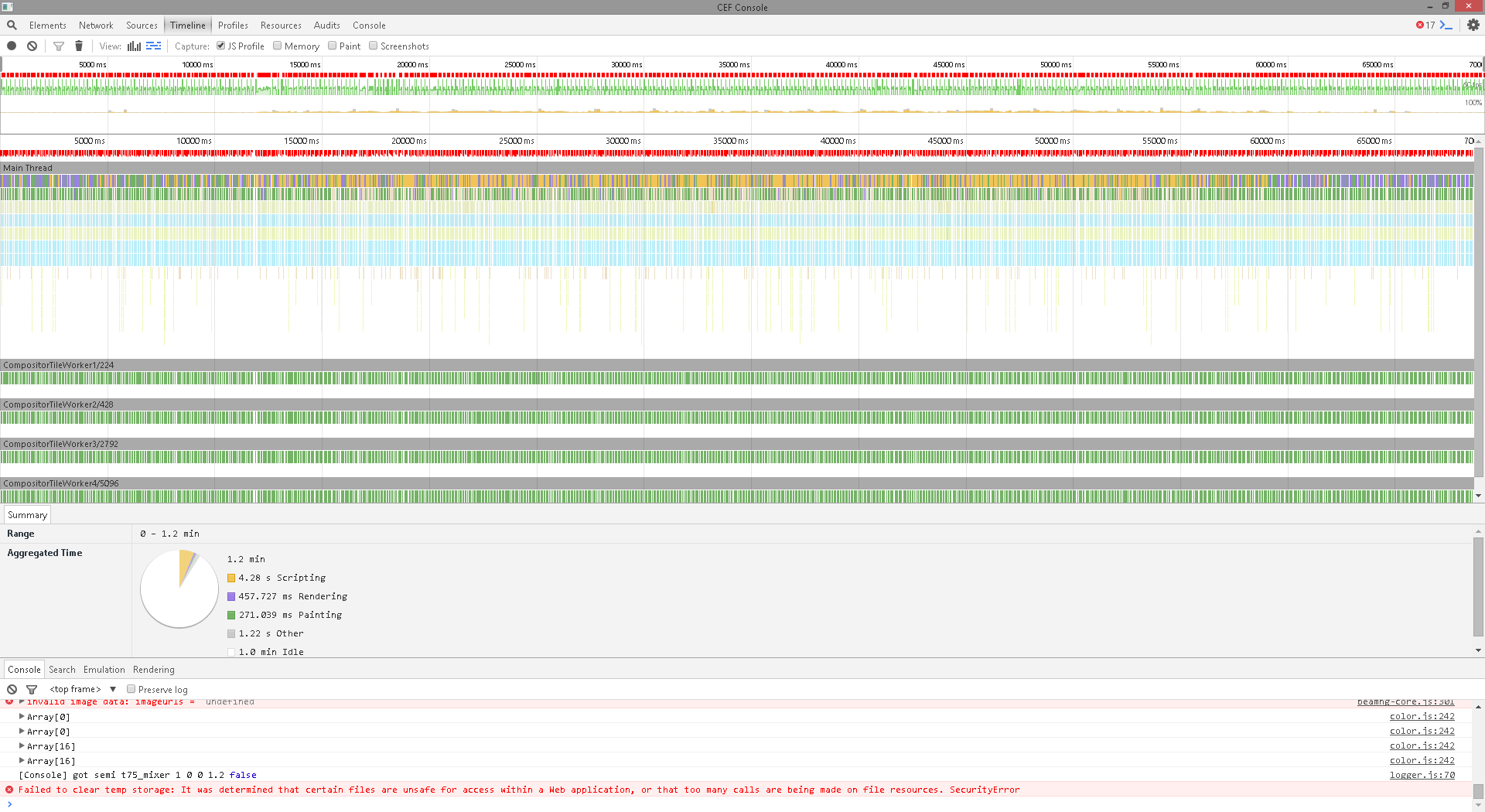Viewport: 1485px width, 812px height.
Task: Select the drawer Console tab
Action: pos(24,670)
